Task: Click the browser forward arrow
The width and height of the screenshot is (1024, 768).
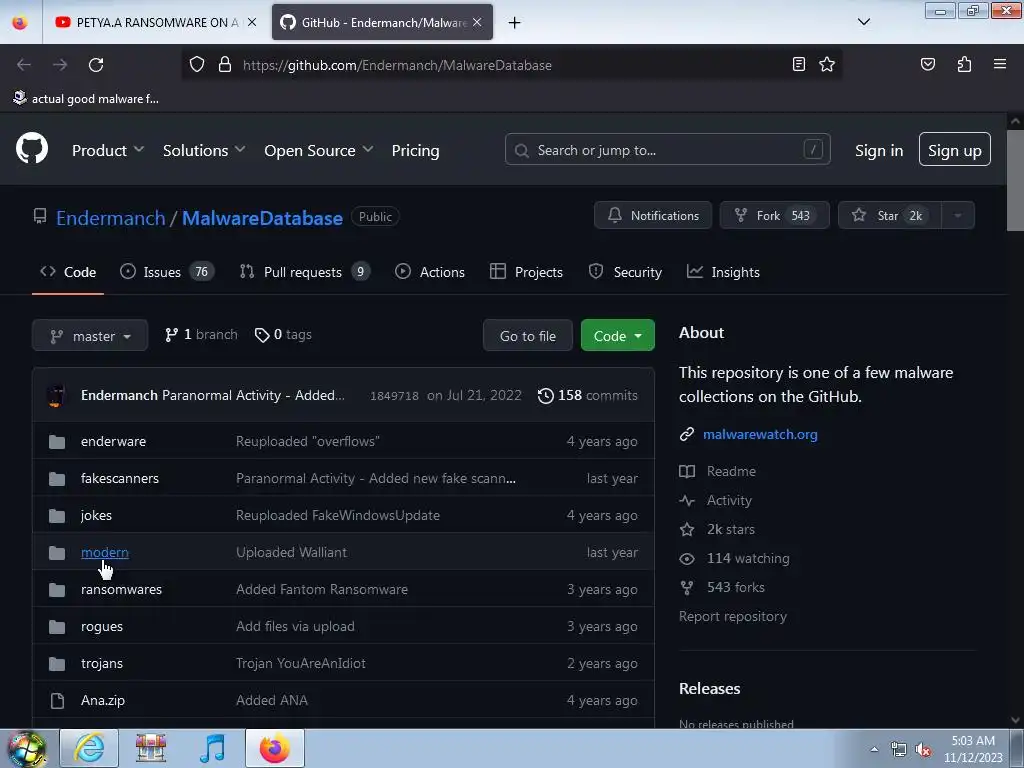Action: click(x=60, y=65)
